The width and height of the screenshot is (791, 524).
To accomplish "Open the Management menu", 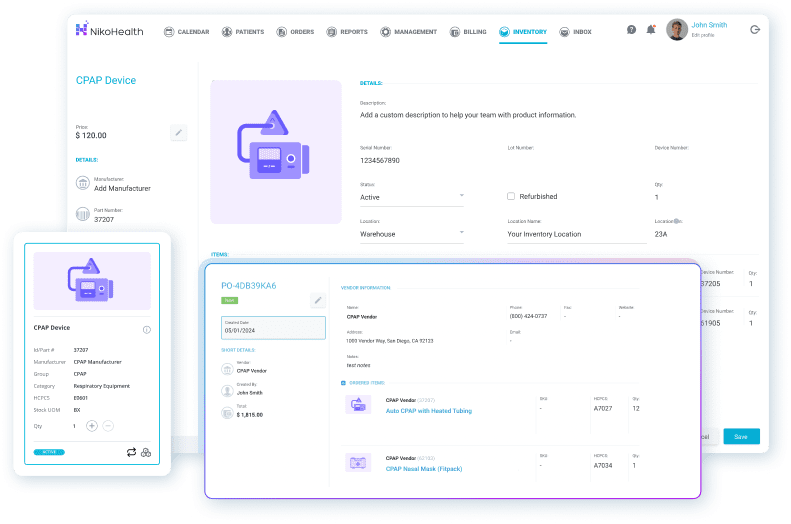I will point(409,32).
